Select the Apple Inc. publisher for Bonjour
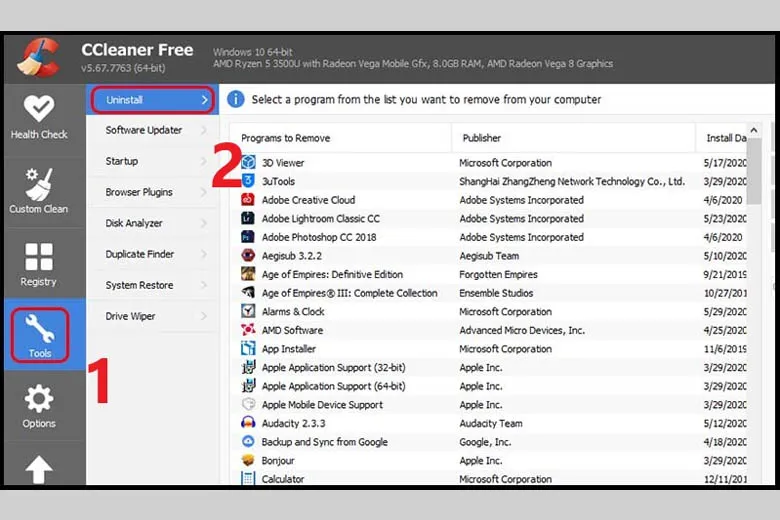The height and width of the screenshot is (520, 780). (481, 461)
